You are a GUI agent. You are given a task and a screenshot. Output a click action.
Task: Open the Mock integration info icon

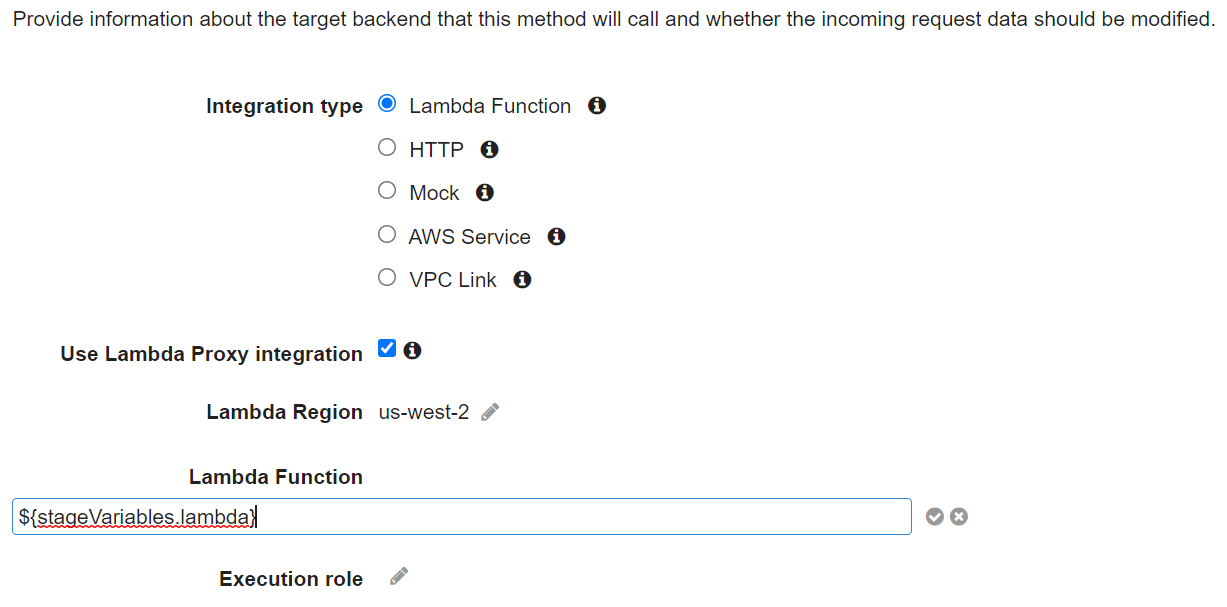pos(484,192)
